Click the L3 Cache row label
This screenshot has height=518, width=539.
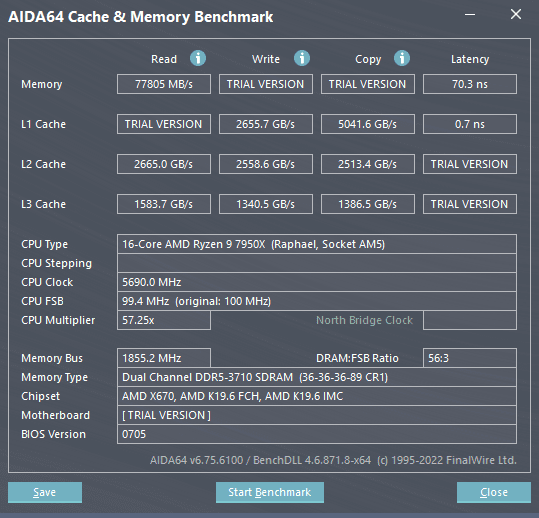point(43,204)
